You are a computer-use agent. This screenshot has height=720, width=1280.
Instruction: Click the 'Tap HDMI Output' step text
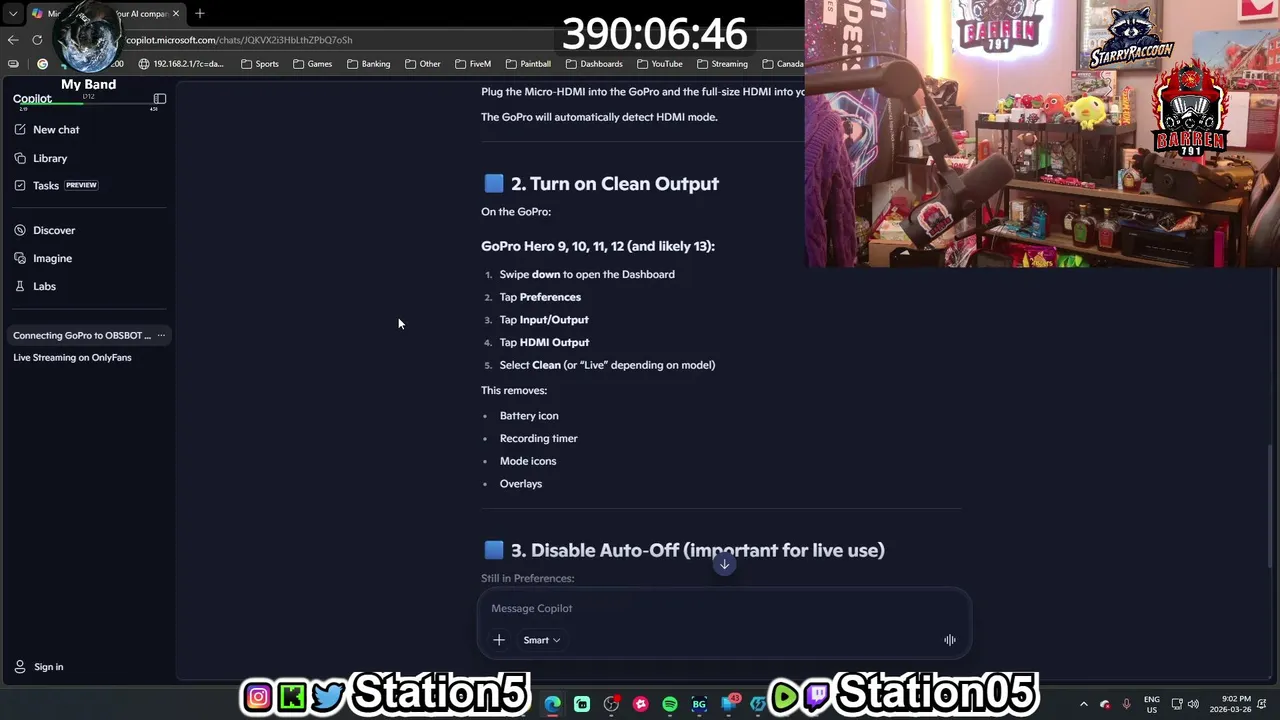point(544,342)
